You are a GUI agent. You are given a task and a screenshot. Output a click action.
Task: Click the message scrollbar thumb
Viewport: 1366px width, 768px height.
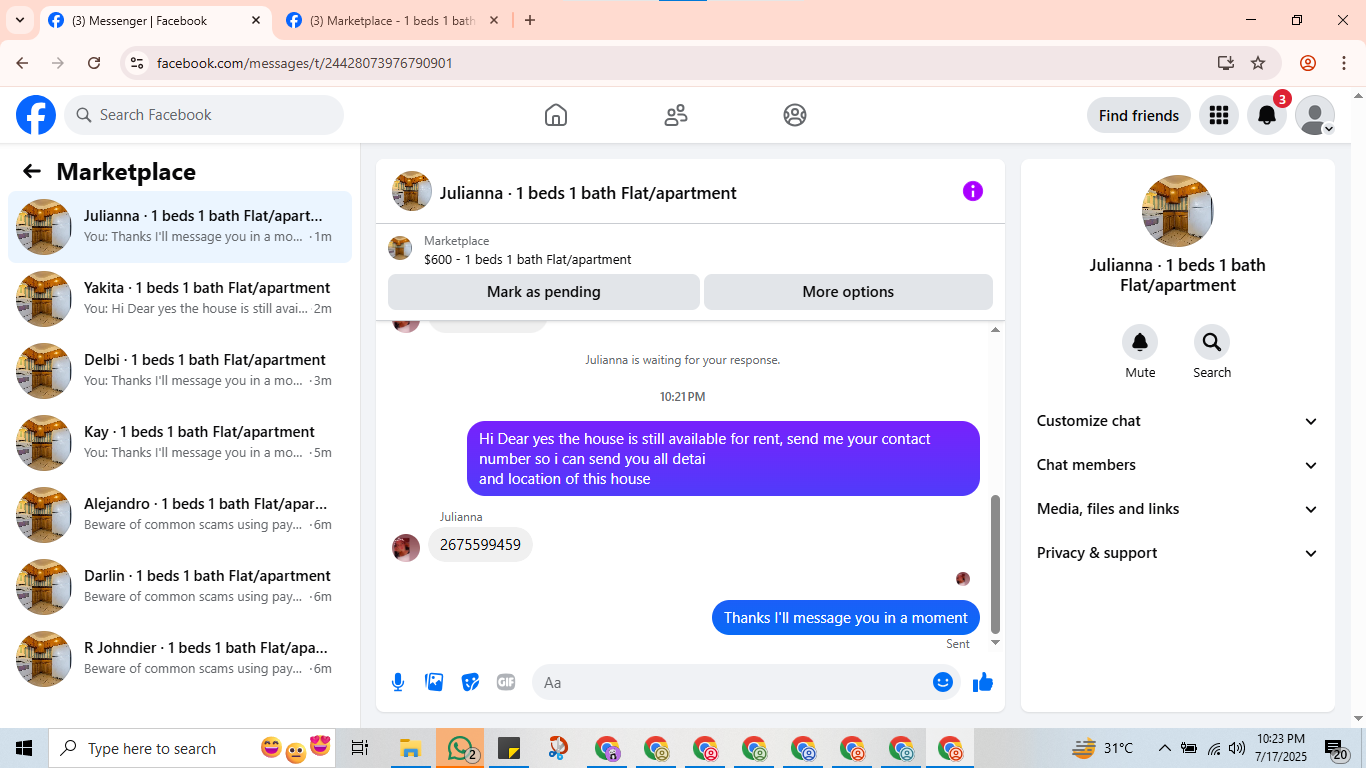coord(995,564)
